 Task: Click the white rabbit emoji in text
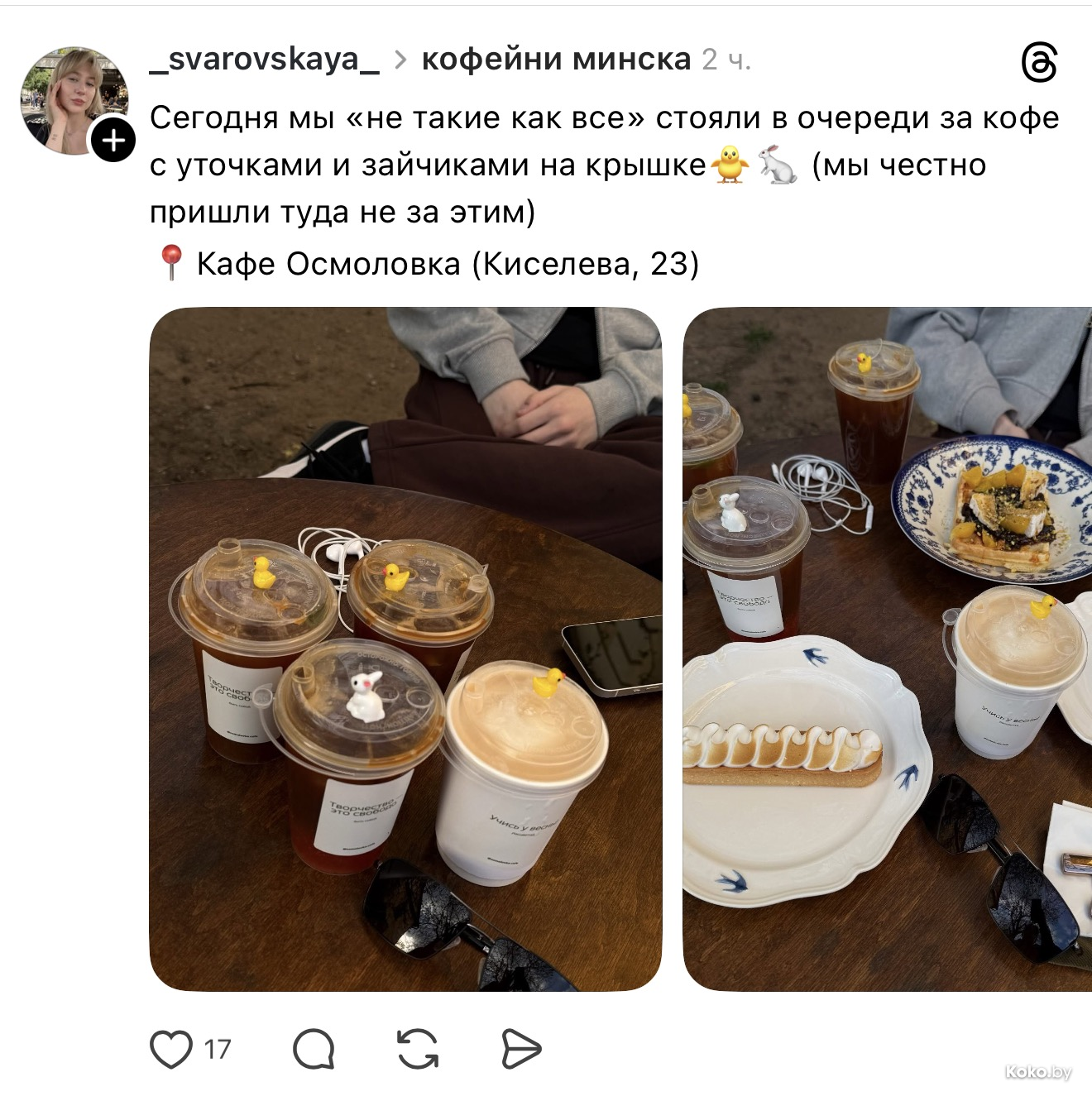pyautogui.click(x=778, y=165)
